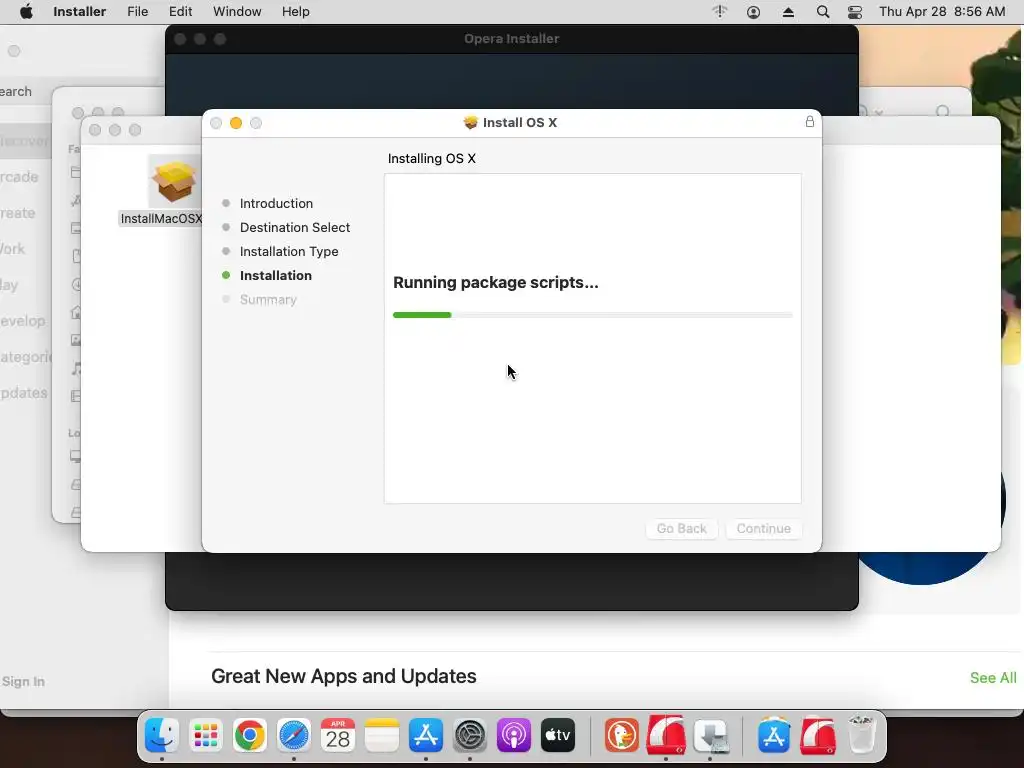Image resolution: width=1024 pixels, height=768 pixels.
Task: Click the Opera Installer window title bar
Action: tap(511, 39)
